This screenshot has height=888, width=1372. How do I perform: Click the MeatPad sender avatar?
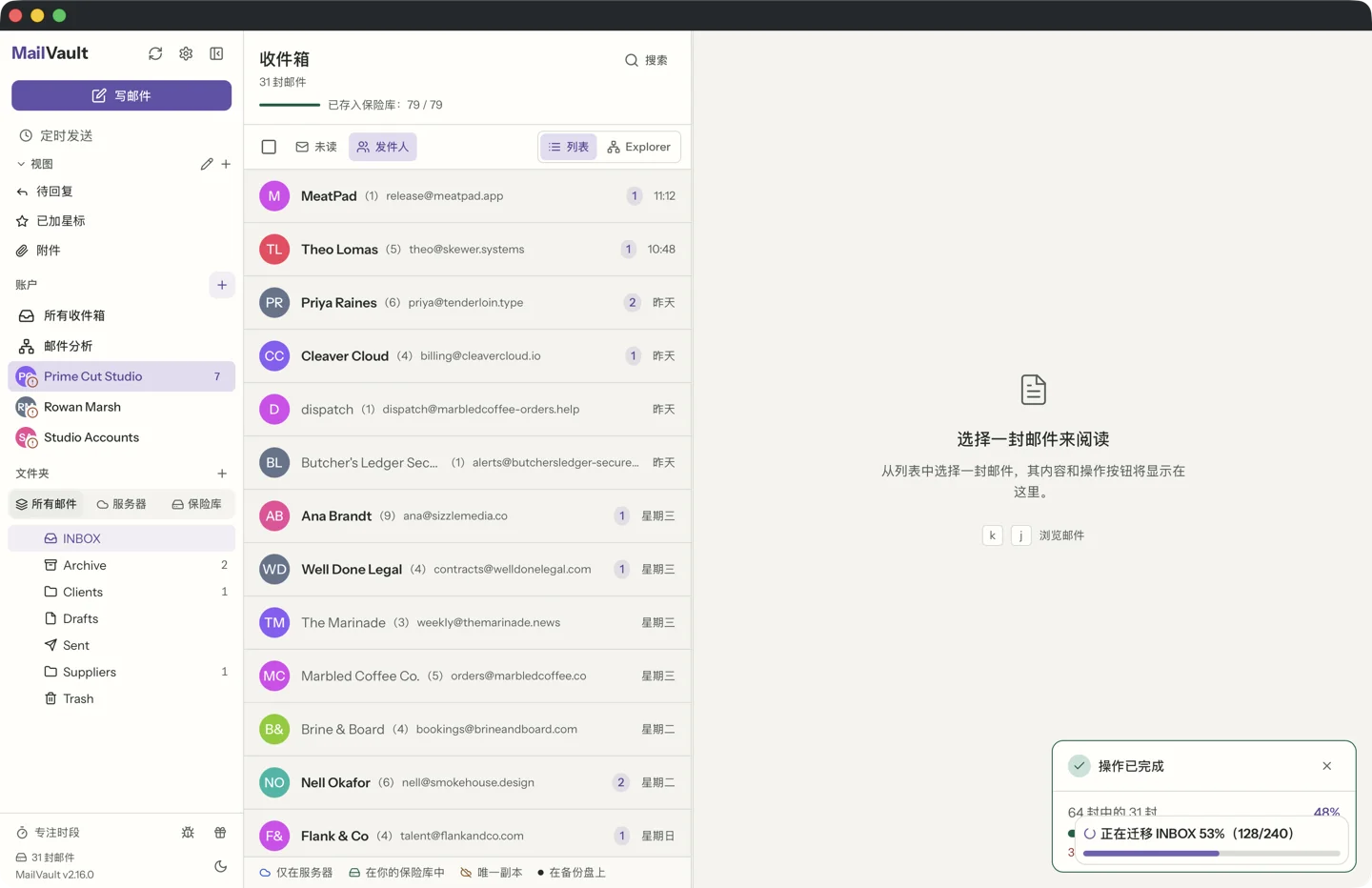[274, 196]
